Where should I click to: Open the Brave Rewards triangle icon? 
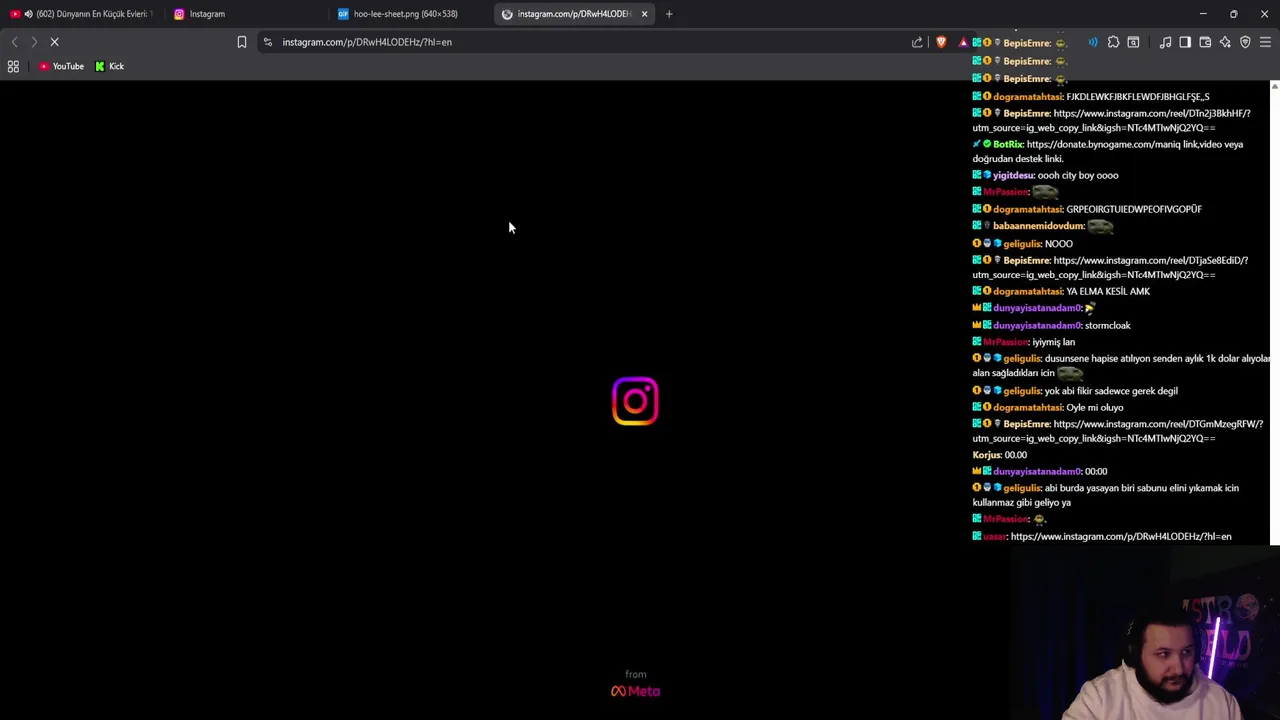[963, 42]
